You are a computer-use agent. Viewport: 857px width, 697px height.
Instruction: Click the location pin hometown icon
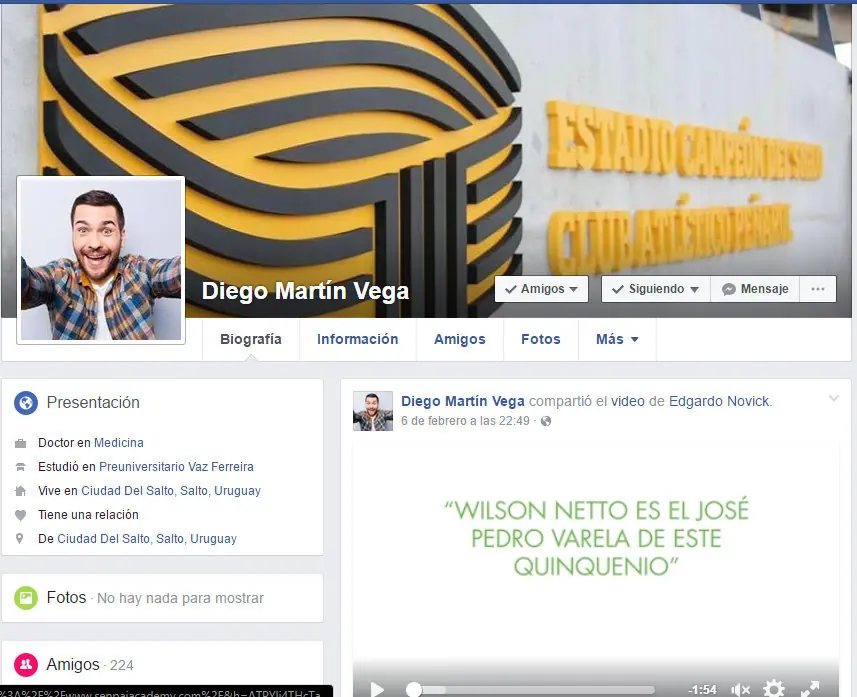point(20,539)
